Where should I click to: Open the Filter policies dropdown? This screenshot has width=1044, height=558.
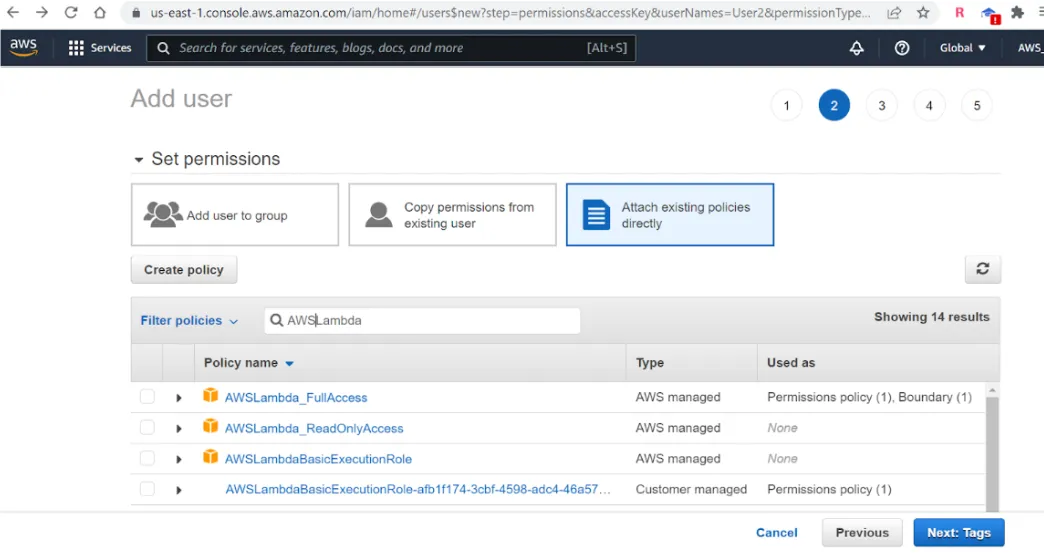(x=189, y=320)
